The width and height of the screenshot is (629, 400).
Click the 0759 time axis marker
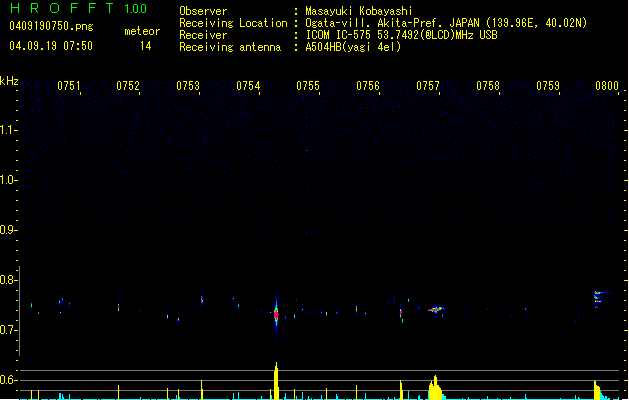[548, 86]
